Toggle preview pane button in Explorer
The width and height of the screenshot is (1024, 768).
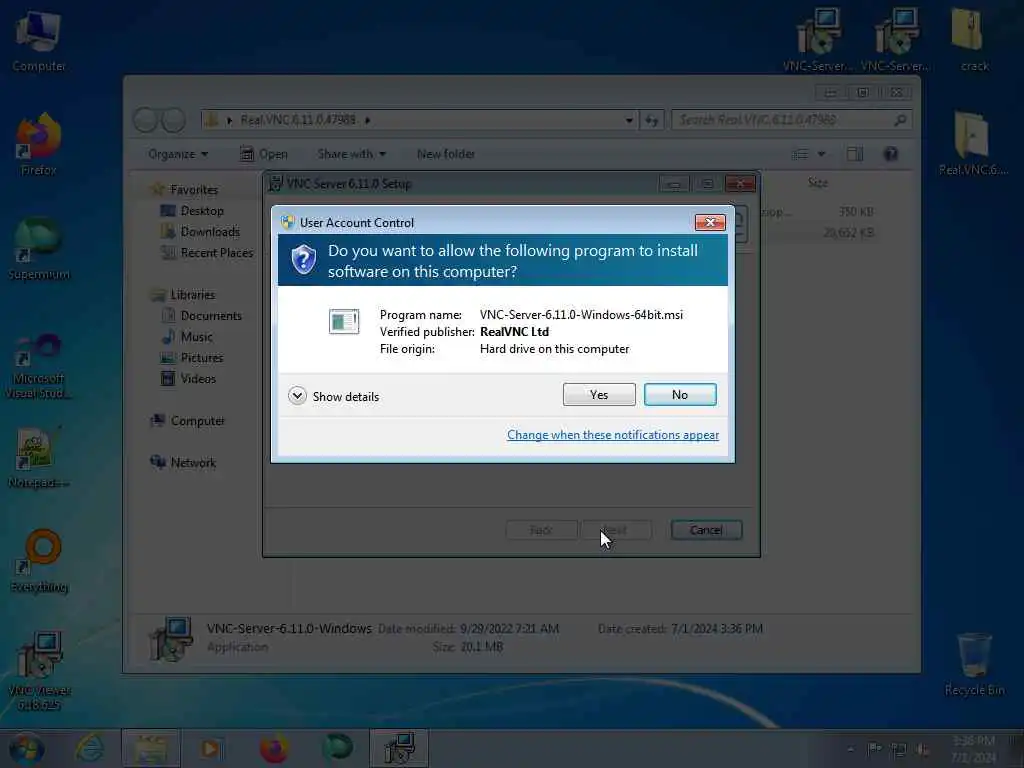[x=854, y=154]
